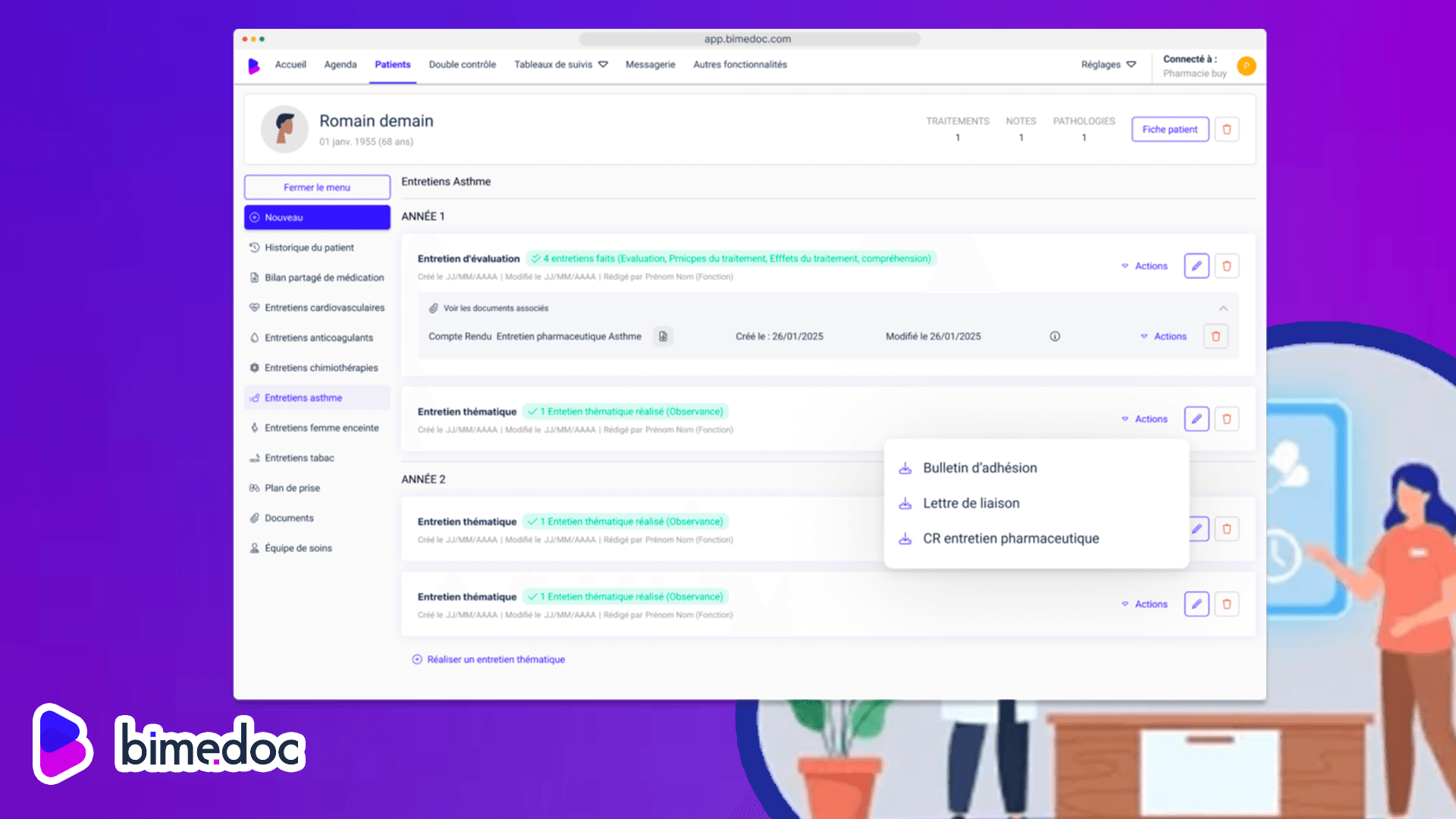Choose CR entretien pharmaceutique in the popup menu
This screenshot has width=1456, height=819.
coord(1010,539)
